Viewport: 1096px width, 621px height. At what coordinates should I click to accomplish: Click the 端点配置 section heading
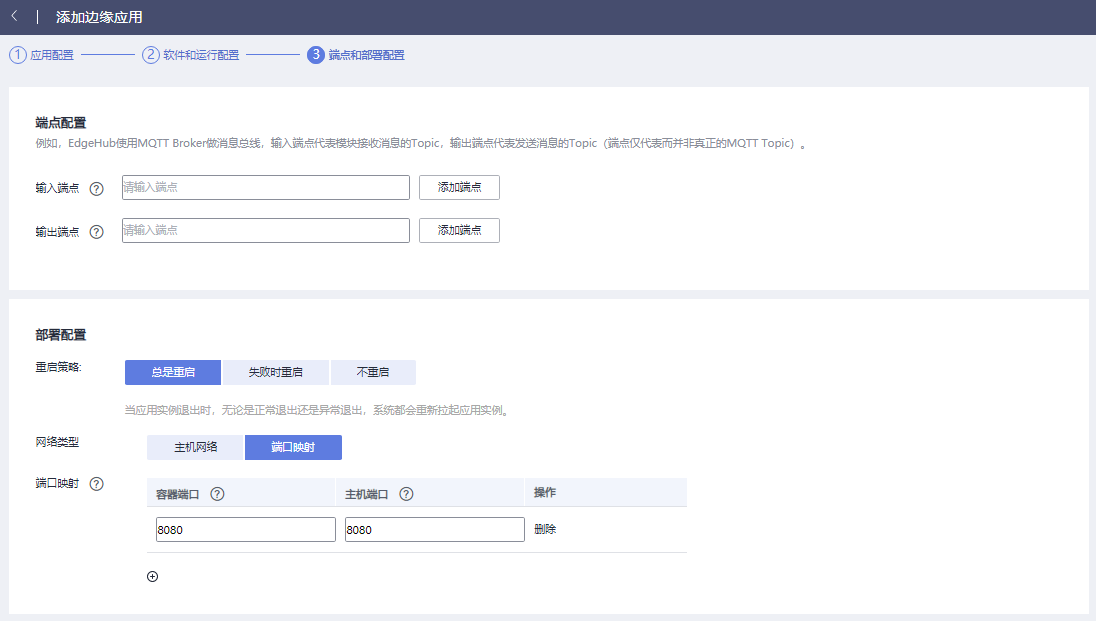coord(61,123)
